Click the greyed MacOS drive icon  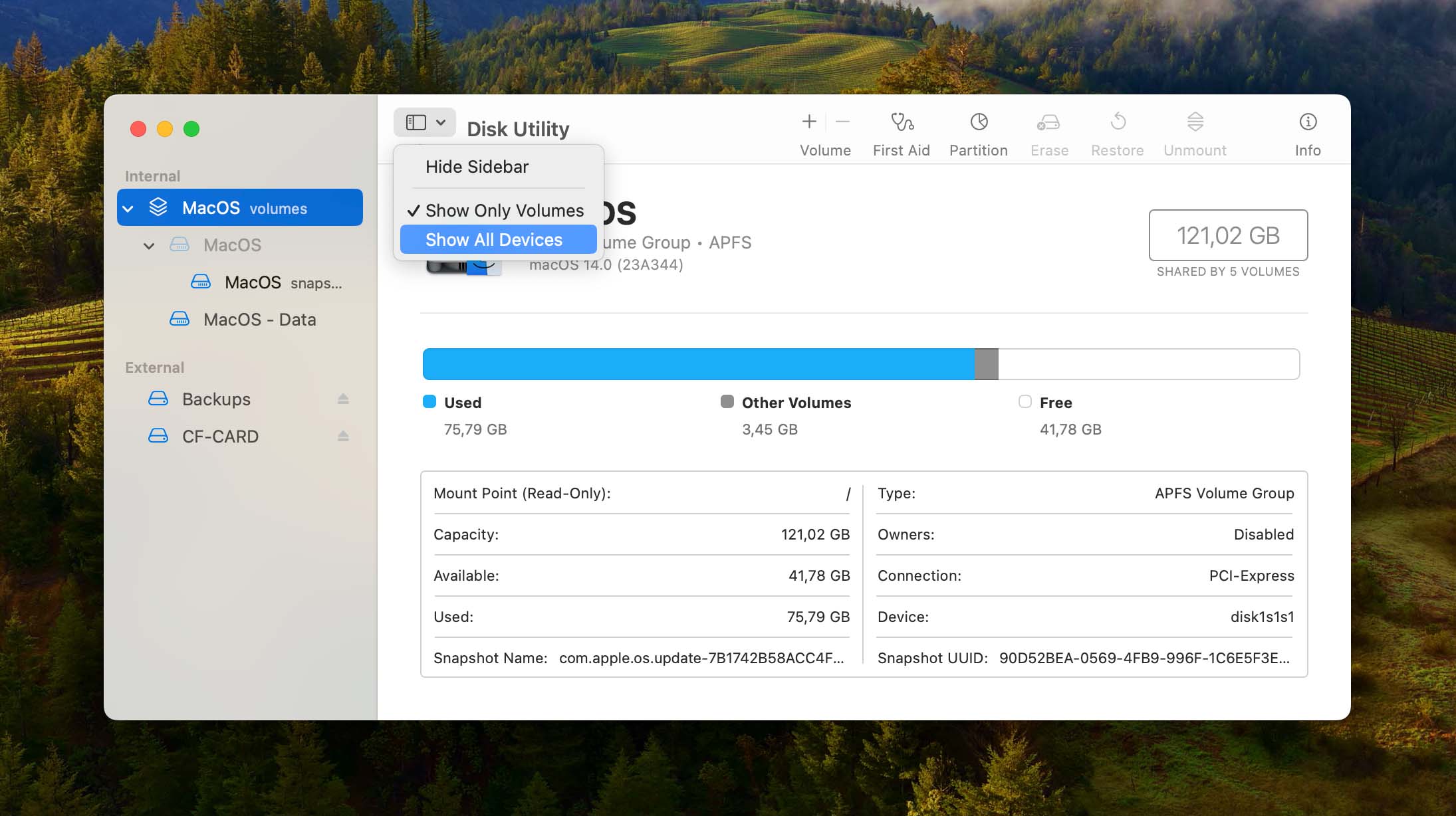coord(180,245)
